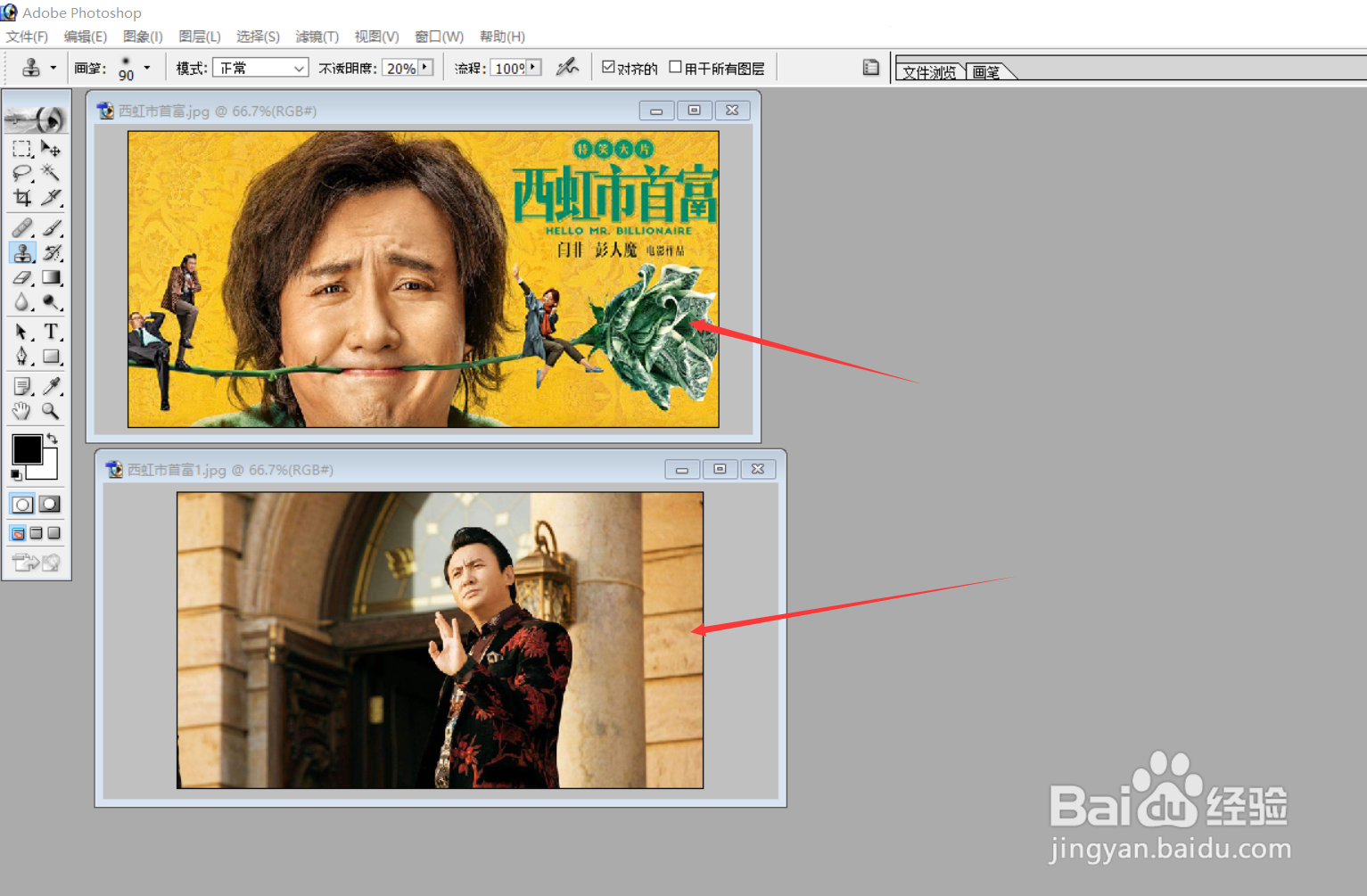
Task: Select the Move tool
Action: tap(51, 149)
